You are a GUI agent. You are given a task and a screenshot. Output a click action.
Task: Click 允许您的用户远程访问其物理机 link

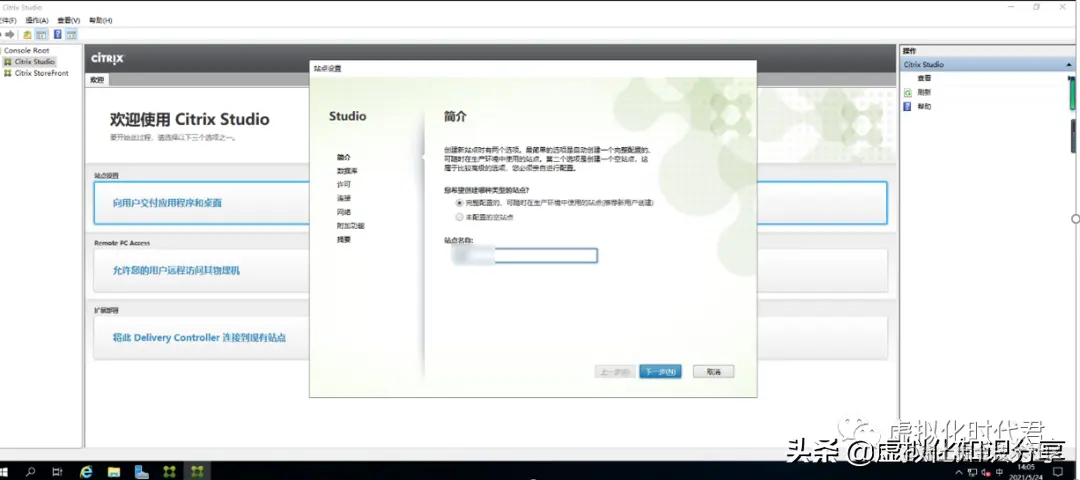[x=176, y=271]
